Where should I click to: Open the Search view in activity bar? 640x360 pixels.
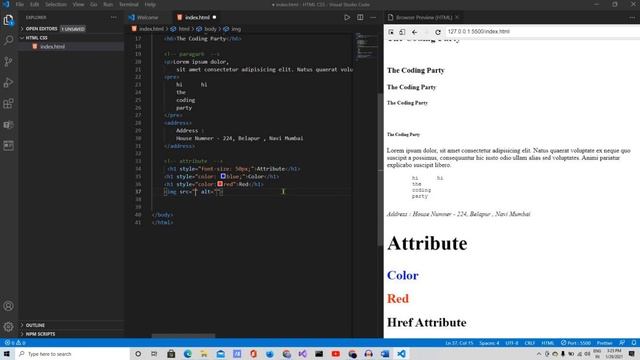click(9, 40)
